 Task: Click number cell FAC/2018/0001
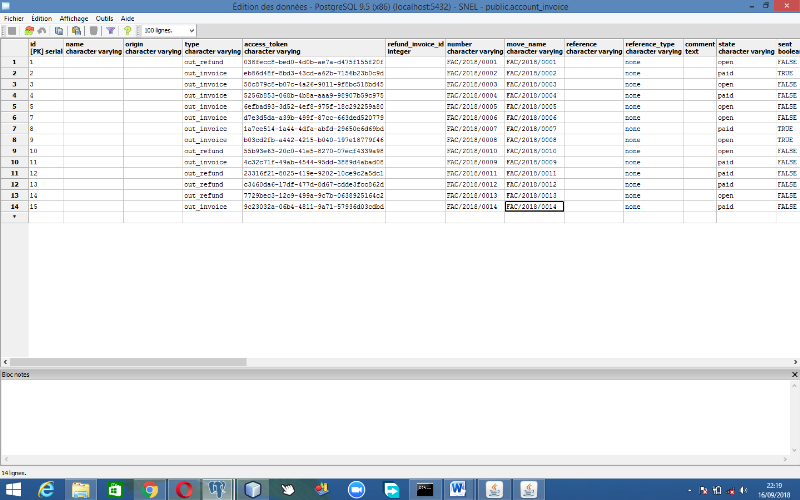475,62
